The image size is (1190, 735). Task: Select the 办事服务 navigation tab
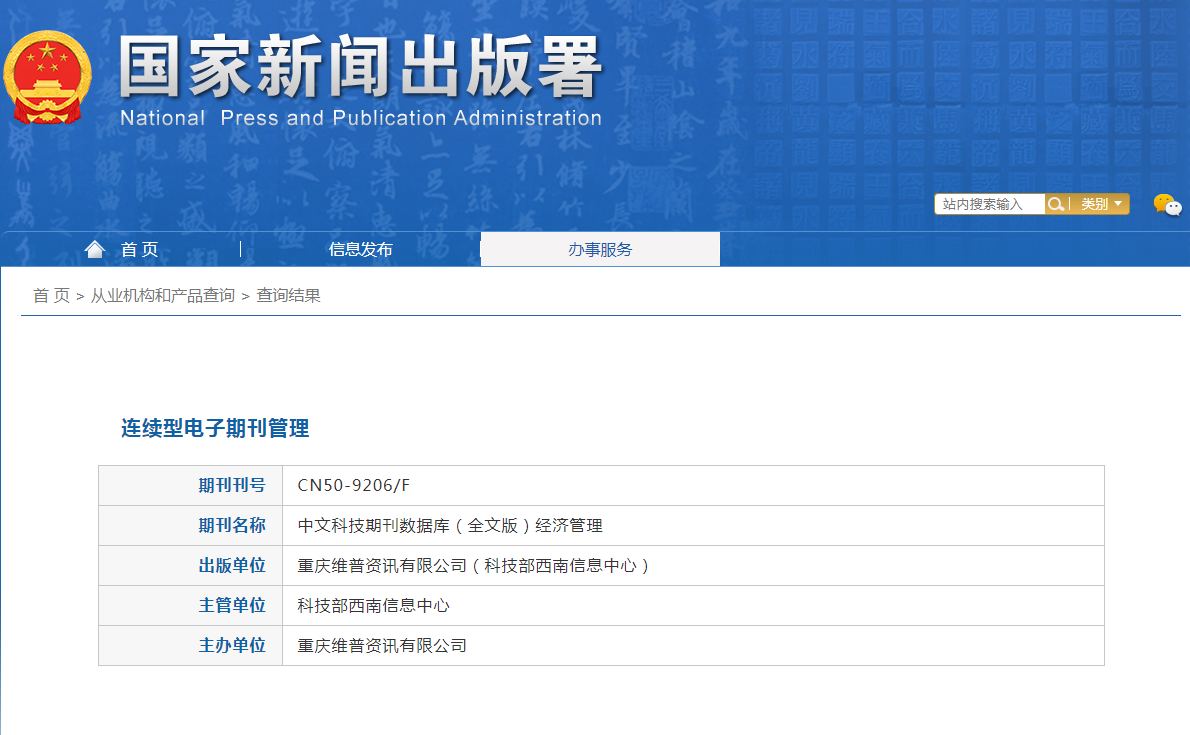[x=600, y=250]
